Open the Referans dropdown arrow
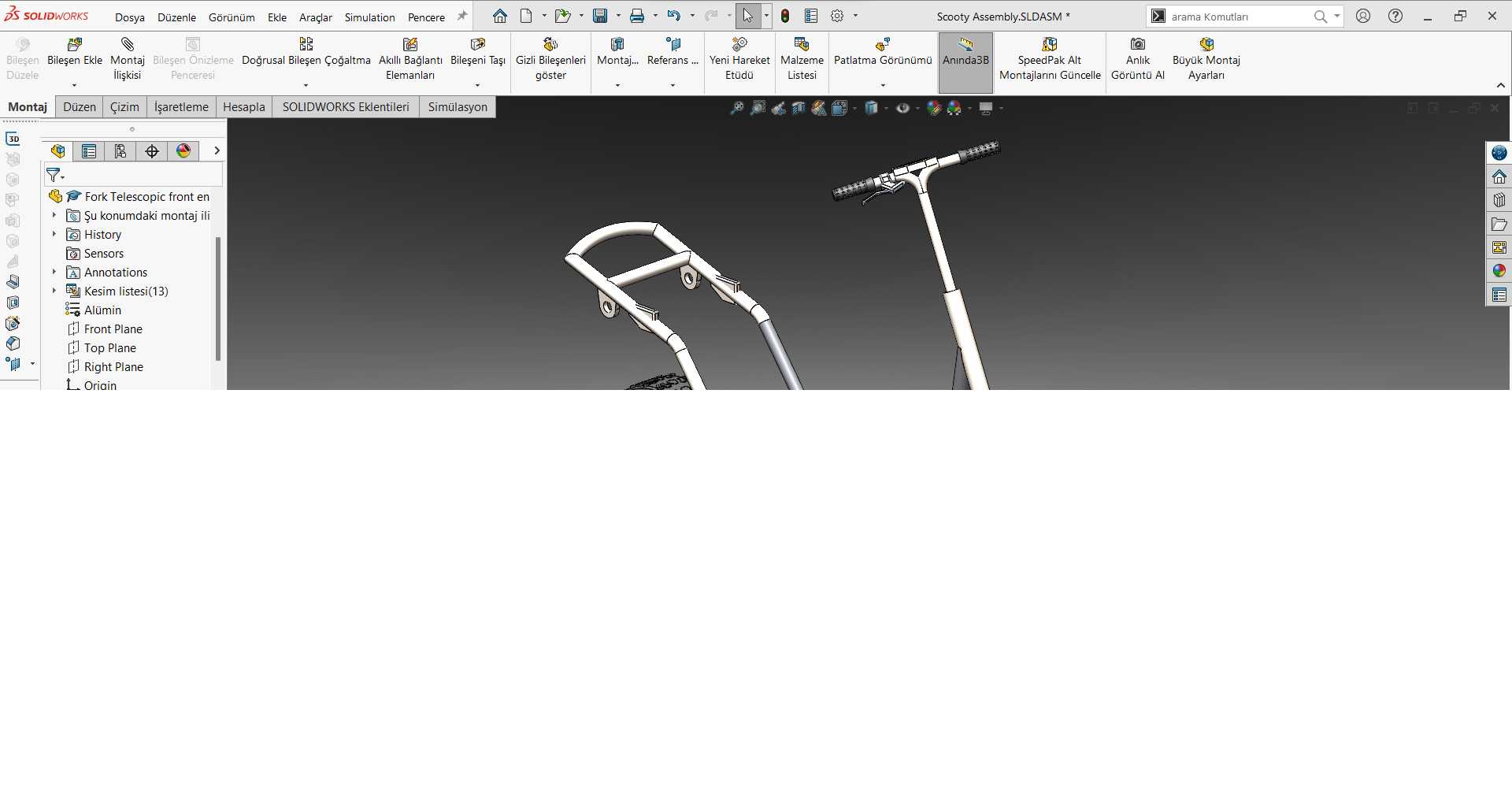This screenshot has height=802, width=1512. click(x=673, y=85)
